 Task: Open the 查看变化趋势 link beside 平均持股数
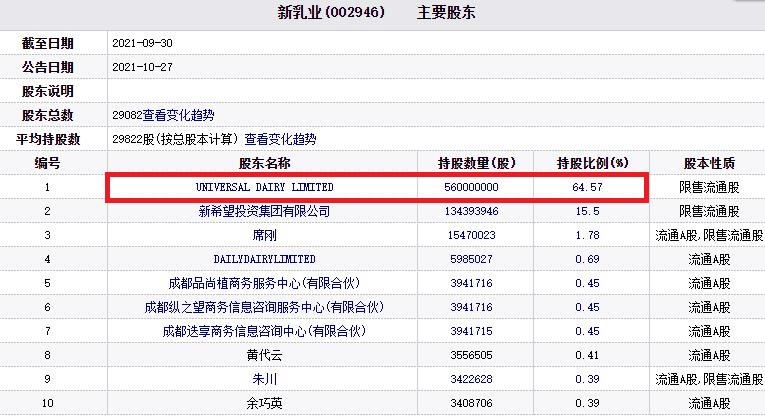[x=280, y=139]
